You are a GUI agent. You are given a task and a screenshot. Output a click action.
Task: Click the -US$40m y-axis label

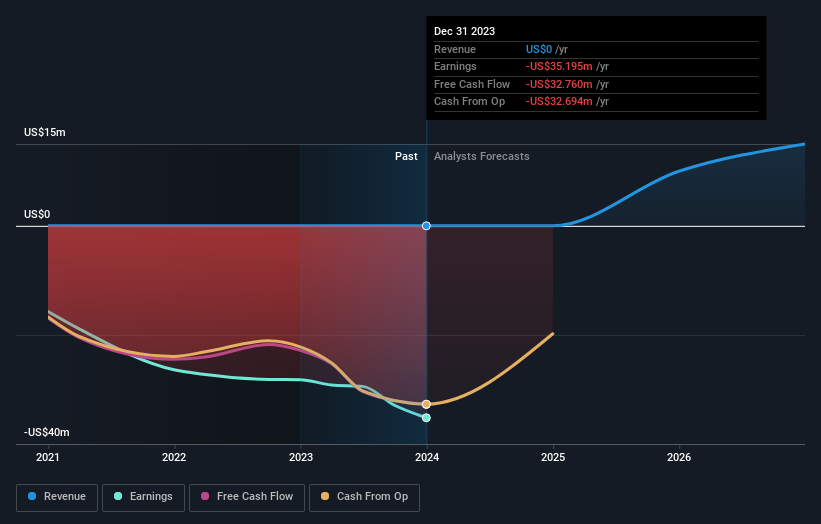click(46, 432)
